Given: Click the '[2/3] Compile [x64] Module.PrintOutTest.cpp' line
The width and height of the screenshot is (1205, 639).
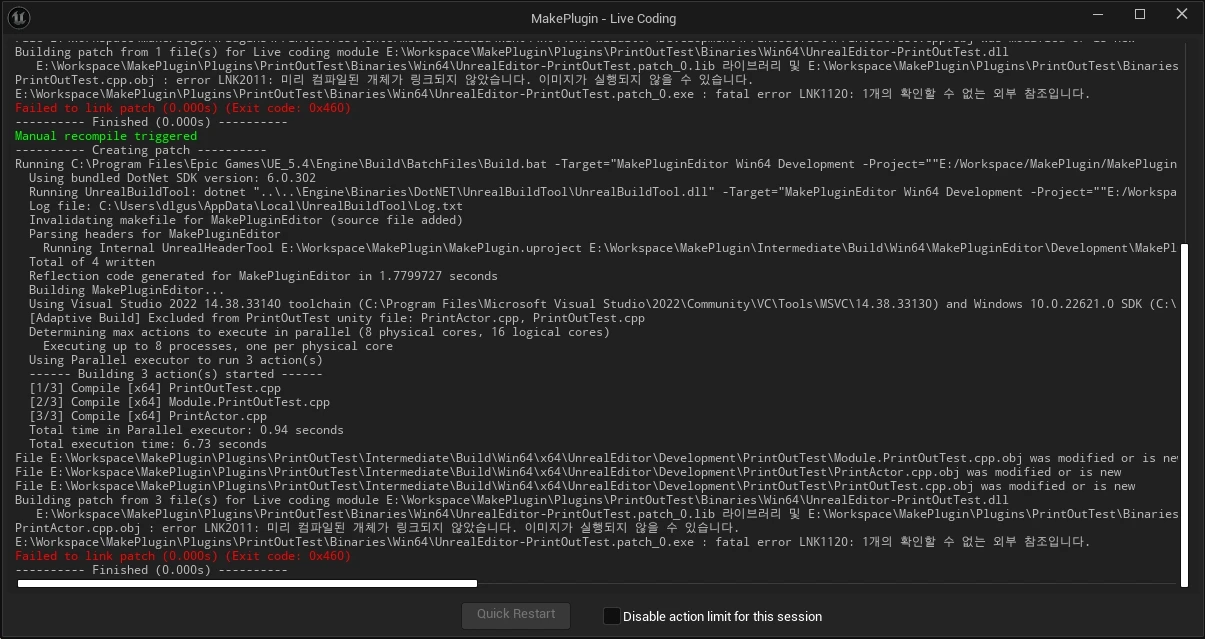Looking at the screenshot, I should (179, 402).
